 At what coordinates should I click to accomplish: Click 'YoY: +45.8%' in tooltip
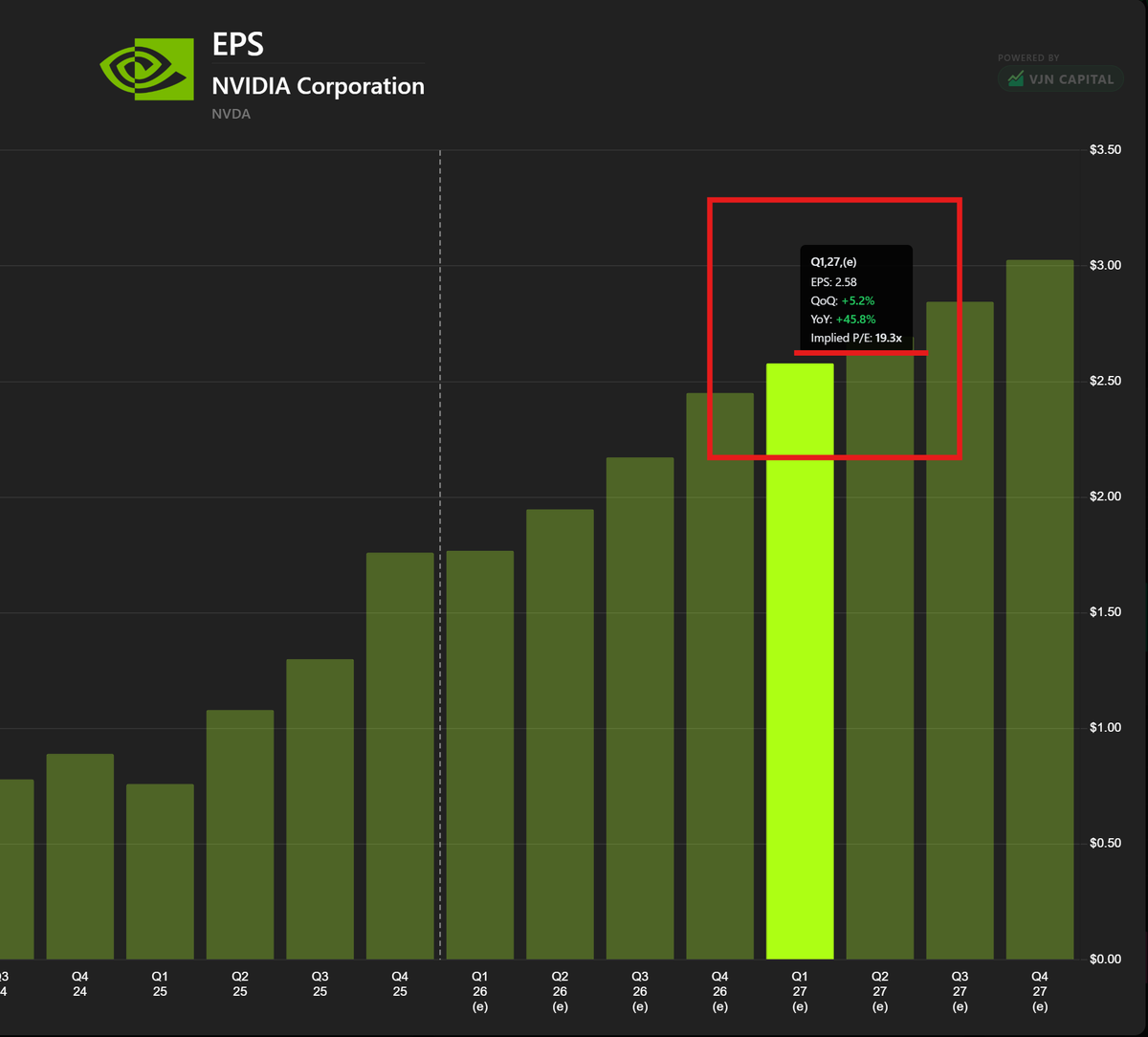coord(843,320)
